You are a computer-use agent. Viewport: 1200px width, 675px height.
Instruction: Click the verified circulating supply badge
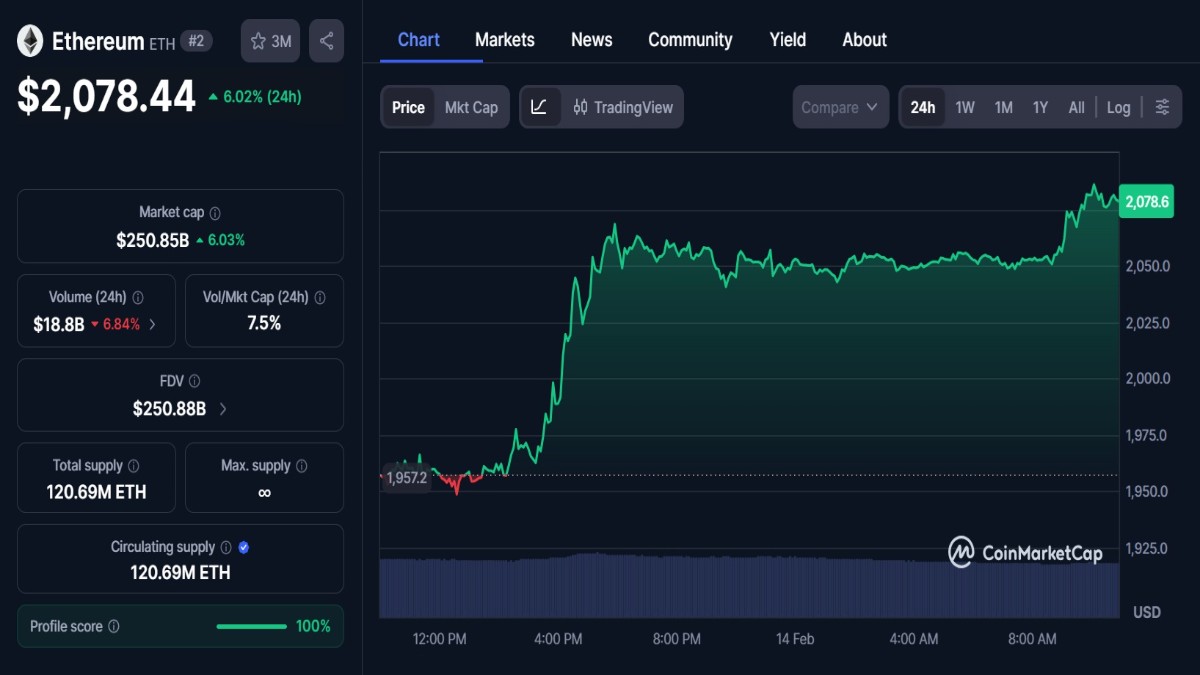click(244, 548)
